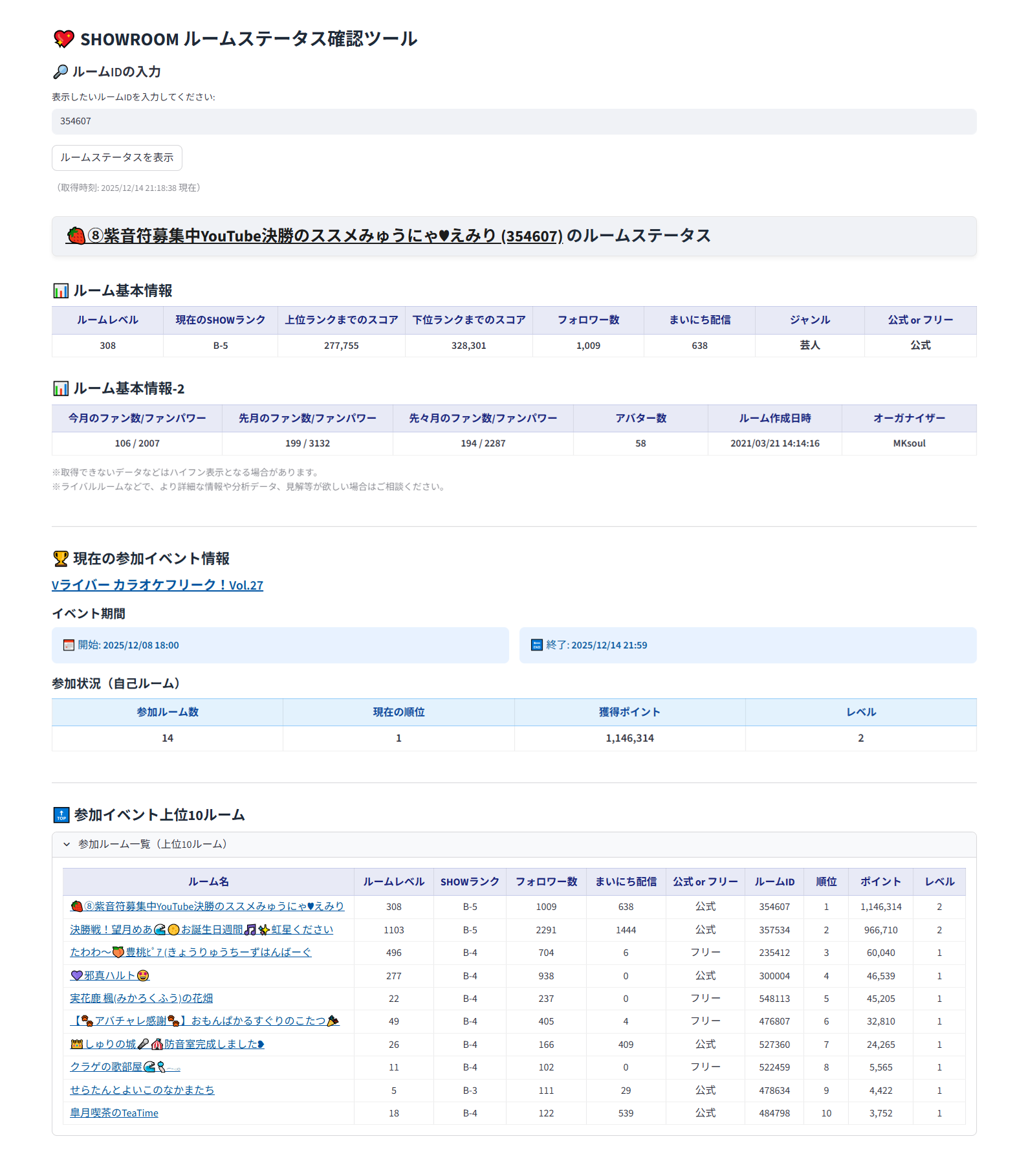Open the せらたんとよいこのなかまたち room link

point(142,1091)
